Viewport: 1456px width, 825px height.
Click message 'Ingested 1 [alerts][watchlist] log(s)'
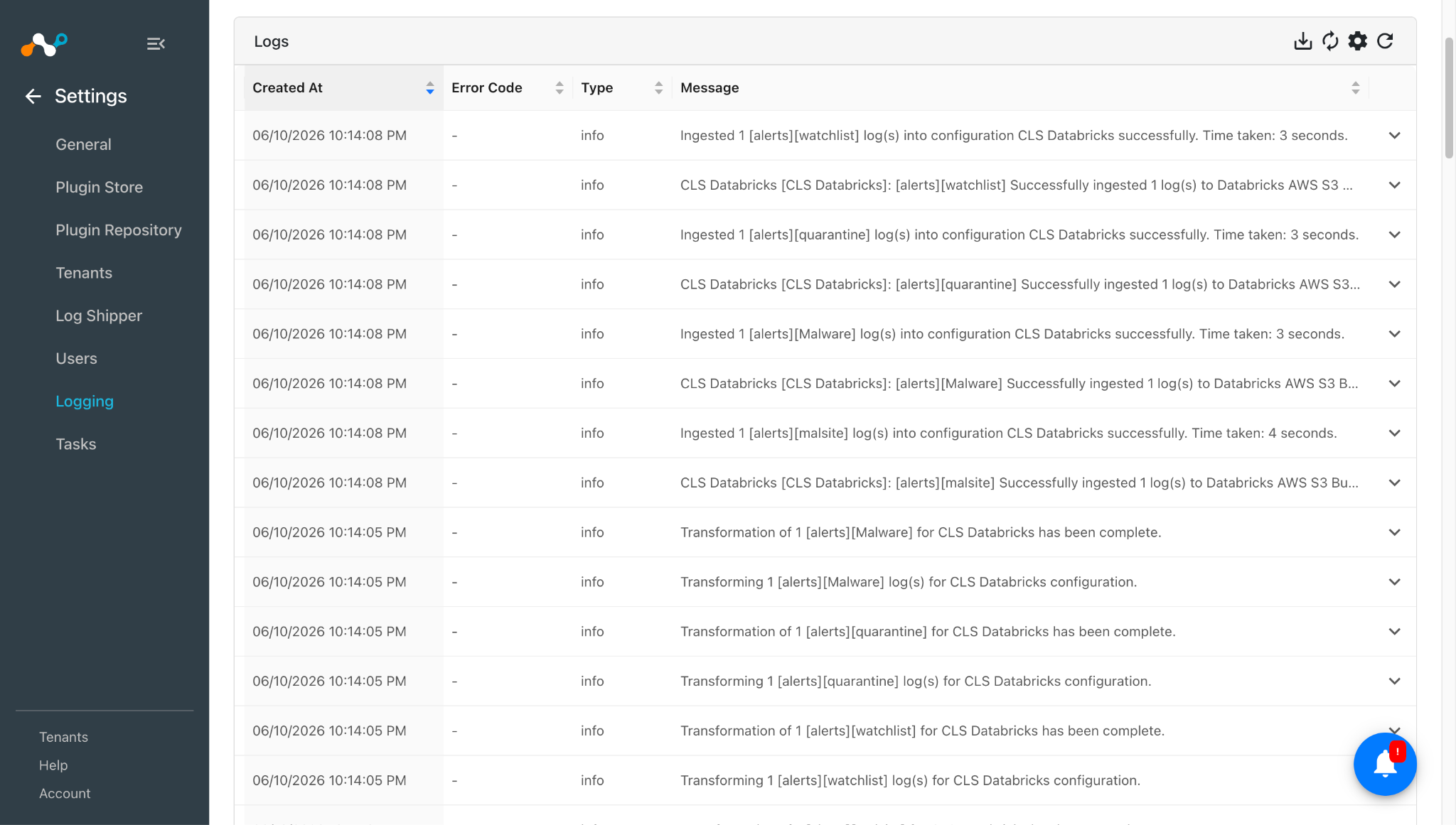1014,136
